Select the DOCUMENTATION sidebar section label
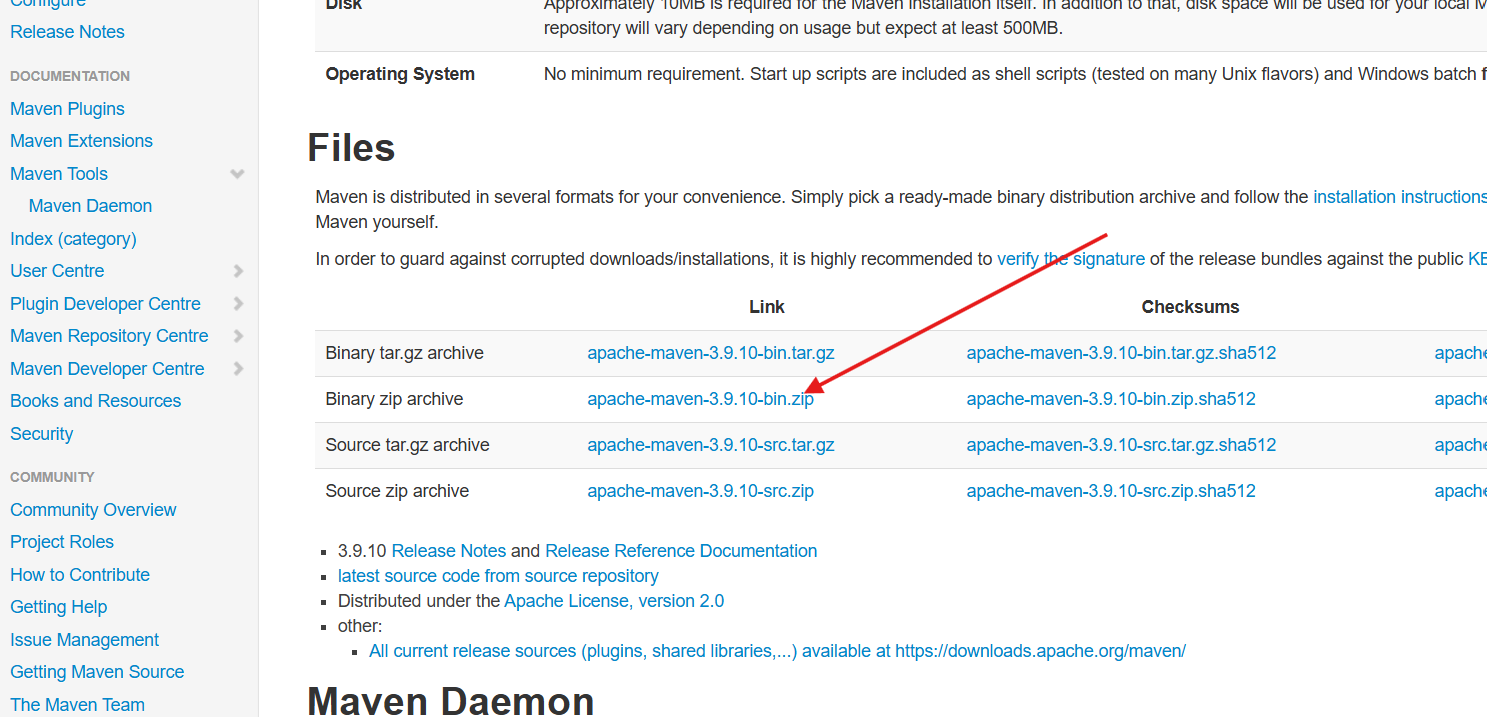This screenshot has width=1487, height=717. click(x=70, y=76)
